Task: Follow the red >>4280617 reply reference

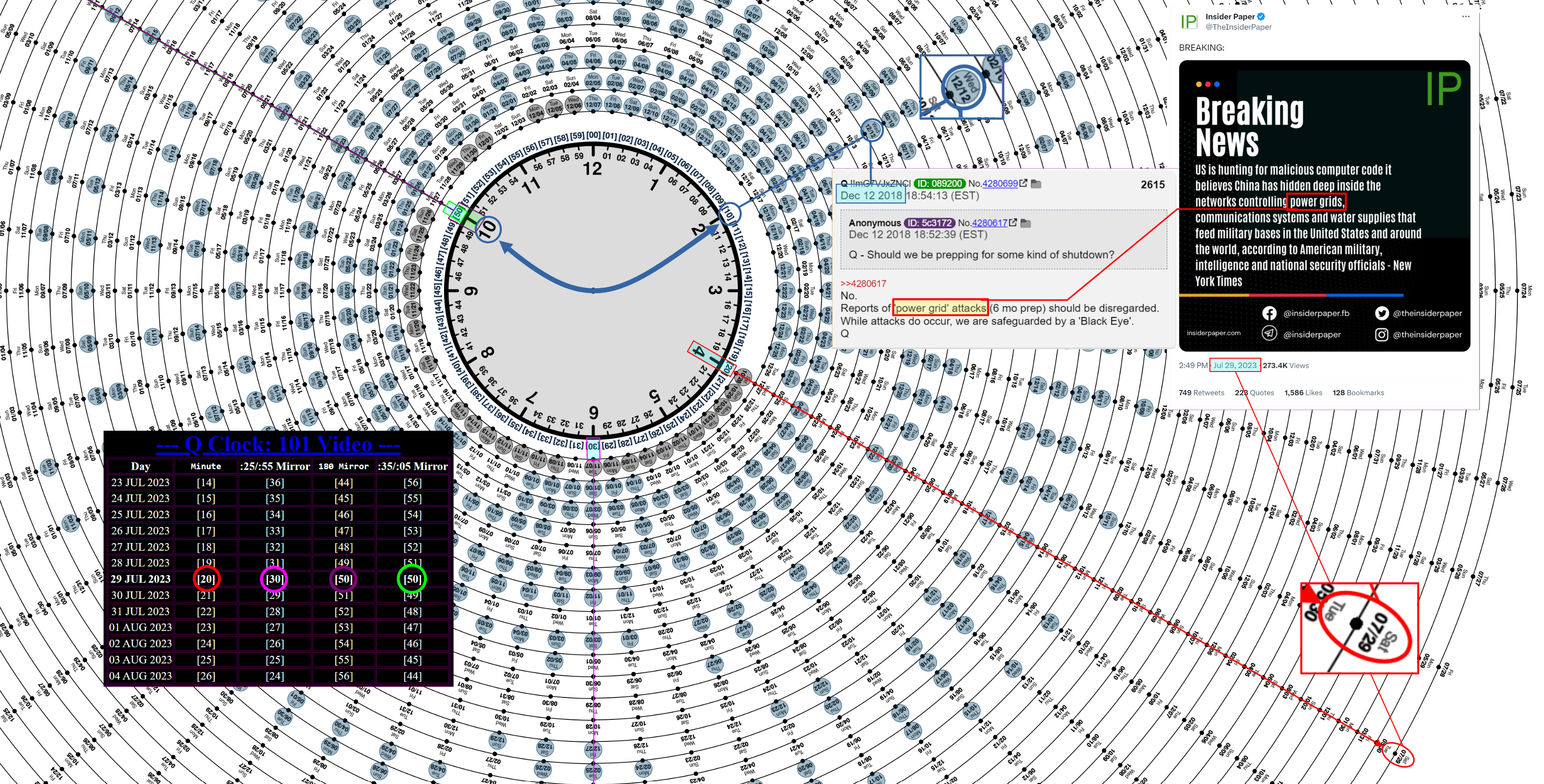Action: pos(863,284)
